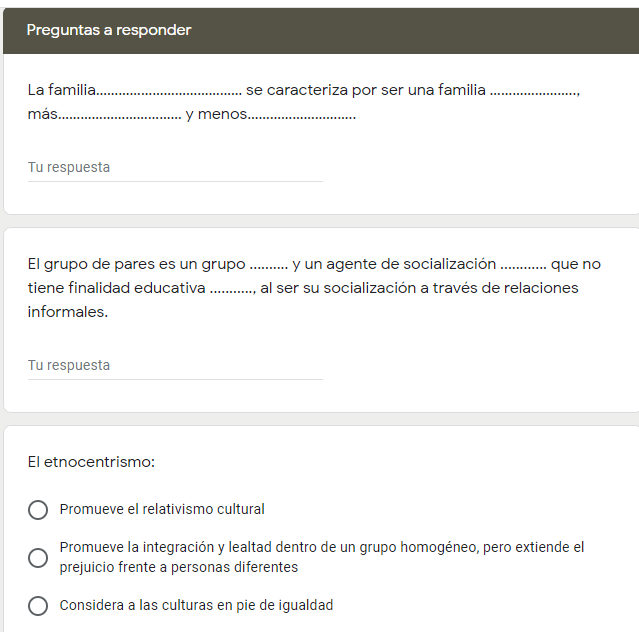
Task: Click the text "El grupo de pares es un grupo"
Action: [x=136, y=264]
